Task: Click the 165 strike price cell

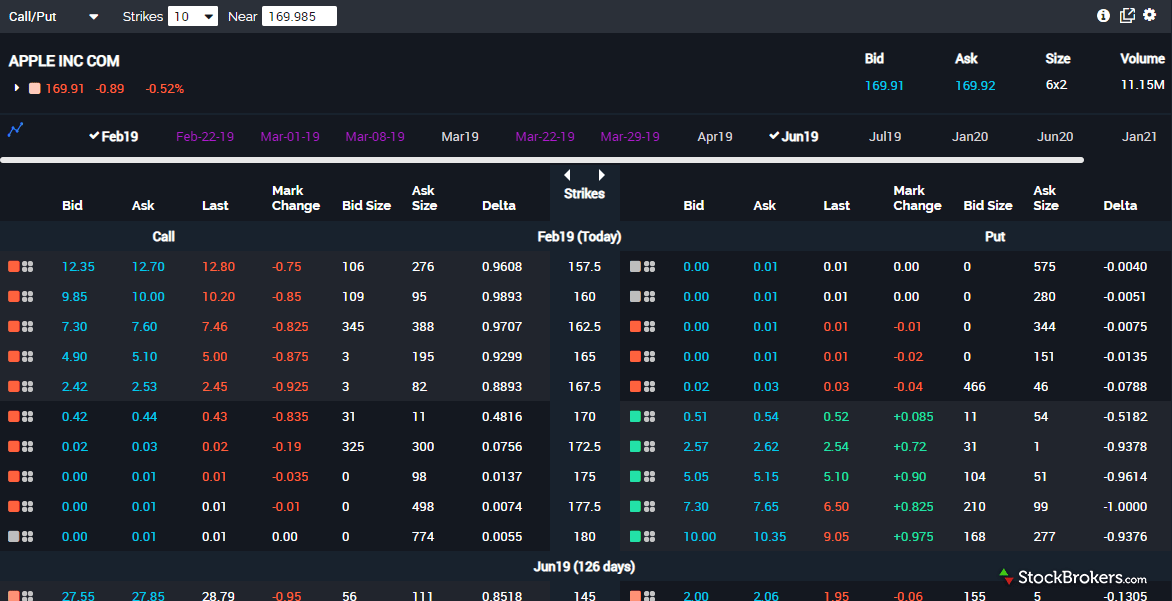Action: pyautogui.click(x=585, y=357)
